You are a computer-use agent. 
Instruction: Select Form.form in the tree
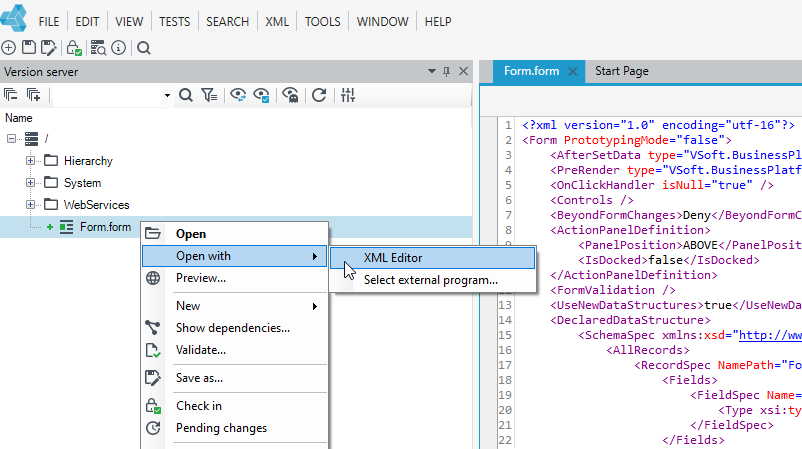pos(105,227)
